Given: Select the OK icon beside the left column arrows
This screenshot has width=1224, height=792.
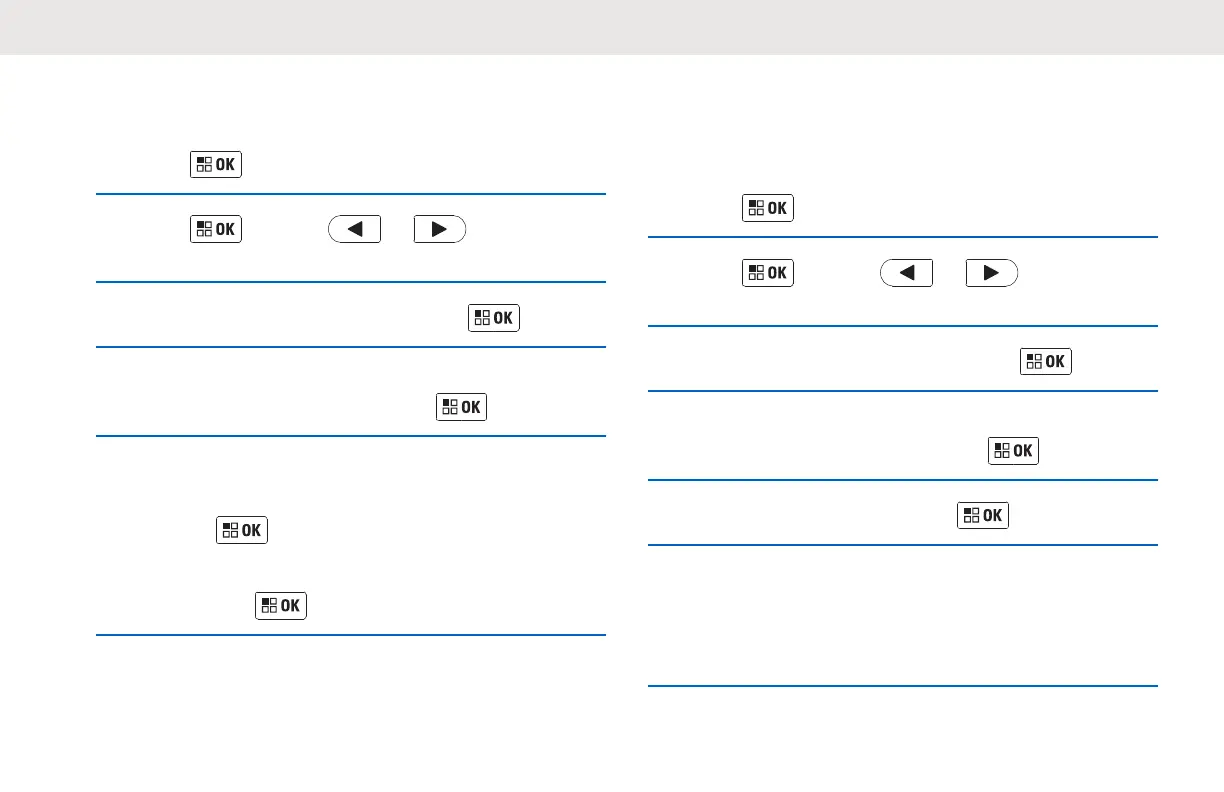Looking at the screenshot, I should pyautogui.click(x=216, y=229).
